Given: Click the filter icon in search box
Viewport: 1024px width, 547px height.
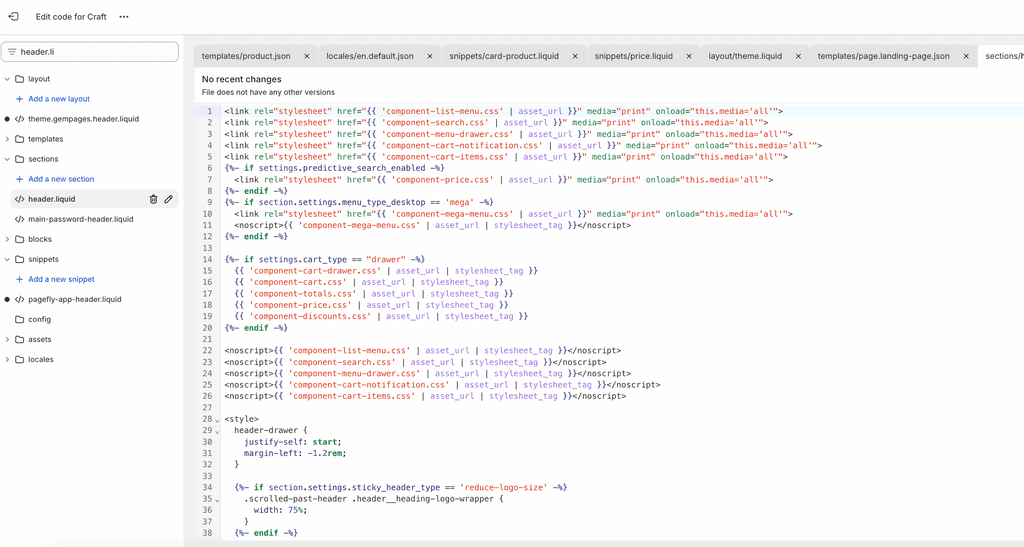Looking at the screenshot, I should click(x=12, y=52).
